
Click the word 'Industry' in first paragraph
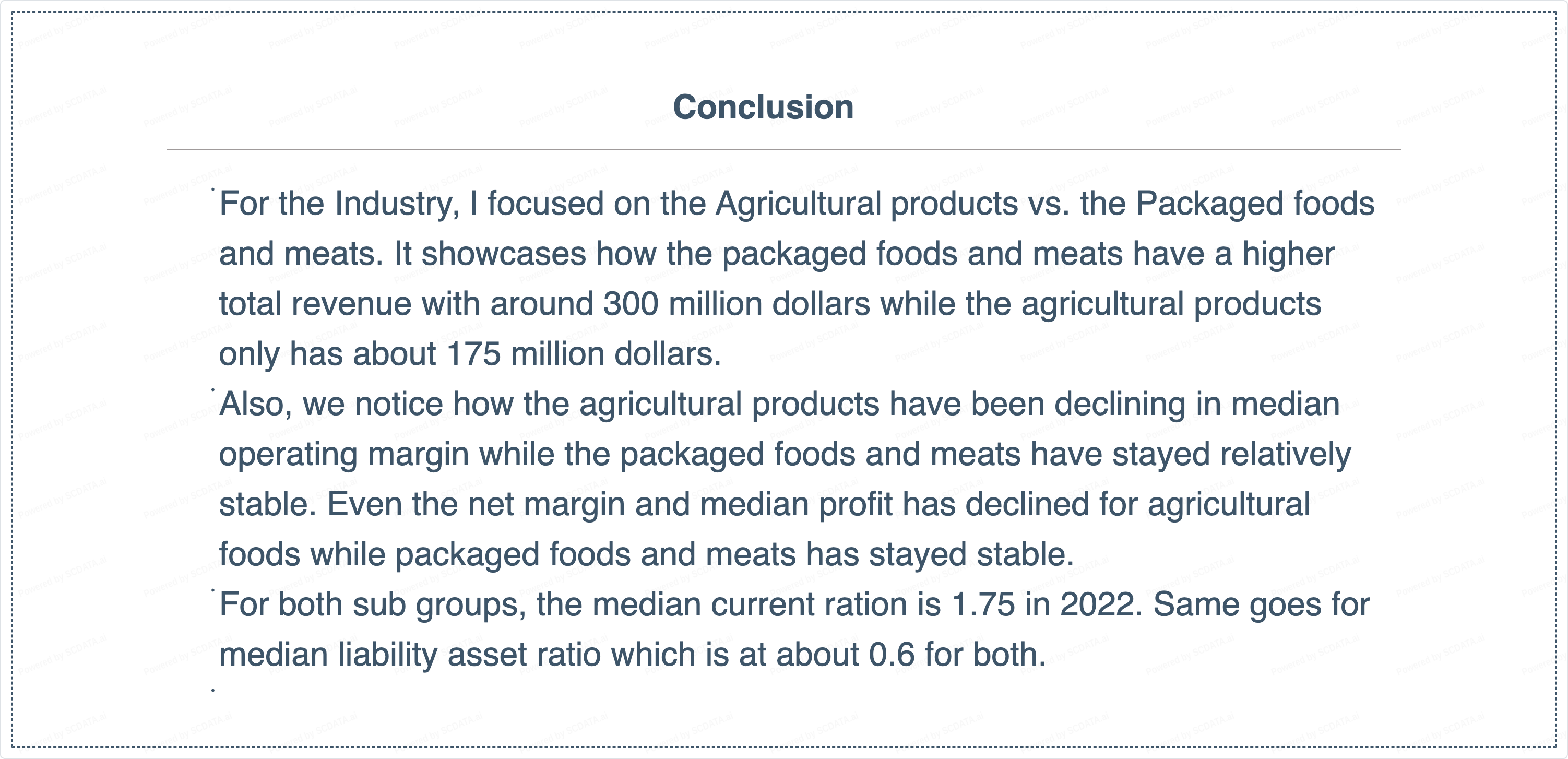pyautogui.click(x=397, y=203)
